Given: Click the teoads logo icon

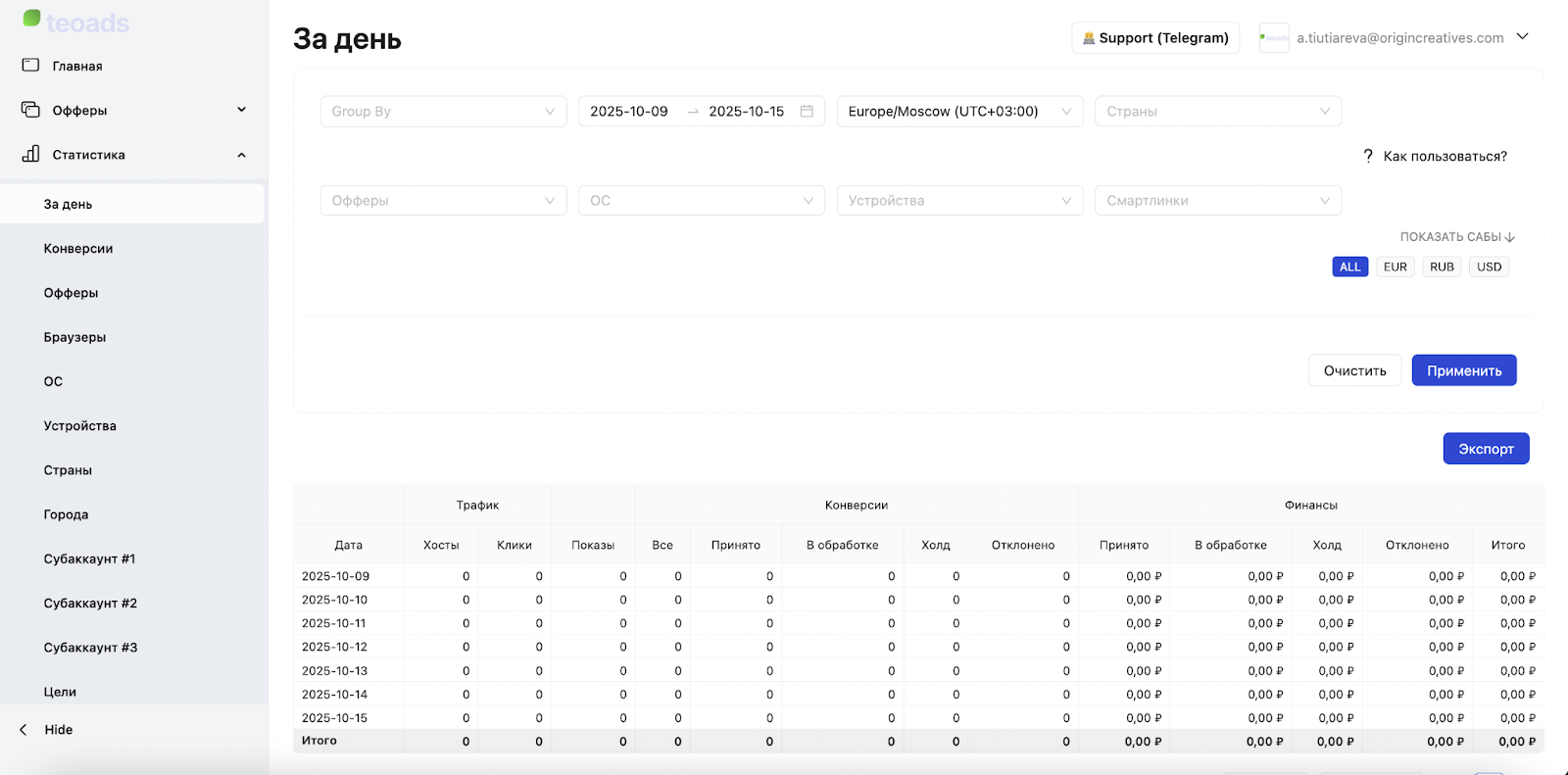Looking at the screenshot, I should [32, 20].
